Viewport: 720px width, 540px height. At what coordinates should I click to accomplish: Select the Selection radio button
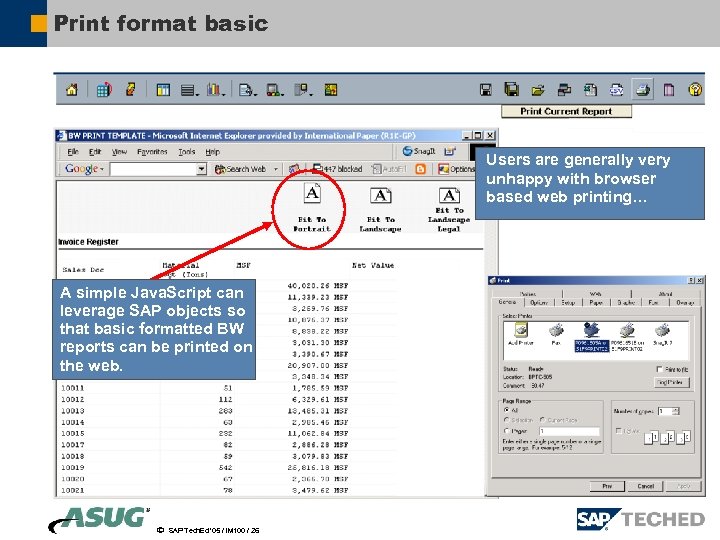coord(506,420)
